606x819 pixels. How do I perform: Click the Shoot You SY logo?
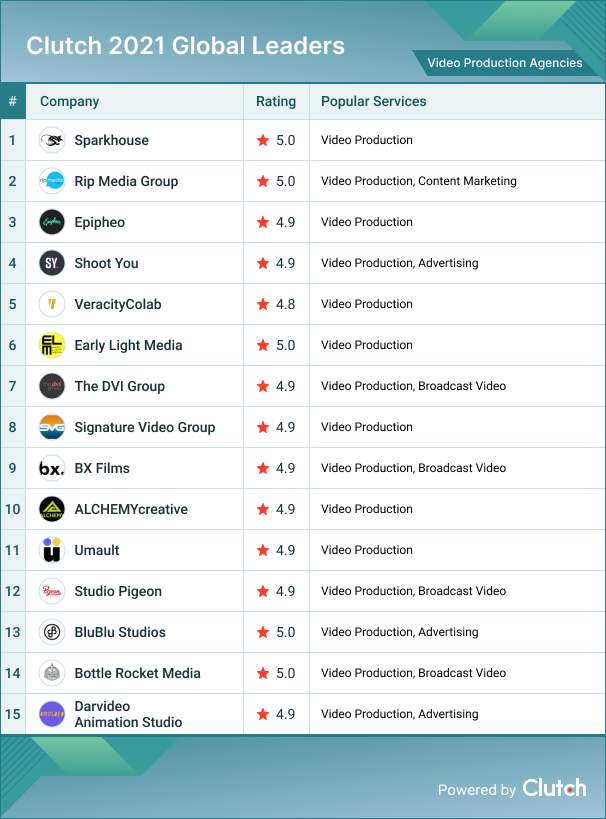point(52,263)
